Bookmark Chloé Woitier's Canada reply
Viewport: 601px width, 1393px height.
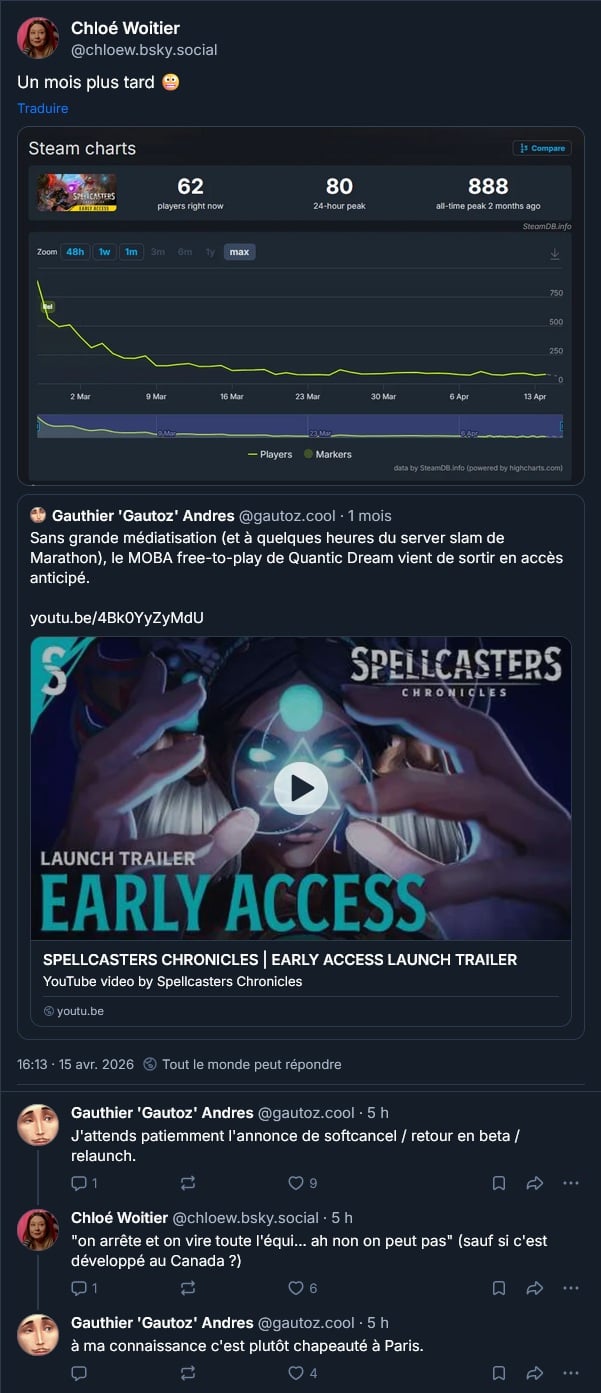(x=499, y=1288)
